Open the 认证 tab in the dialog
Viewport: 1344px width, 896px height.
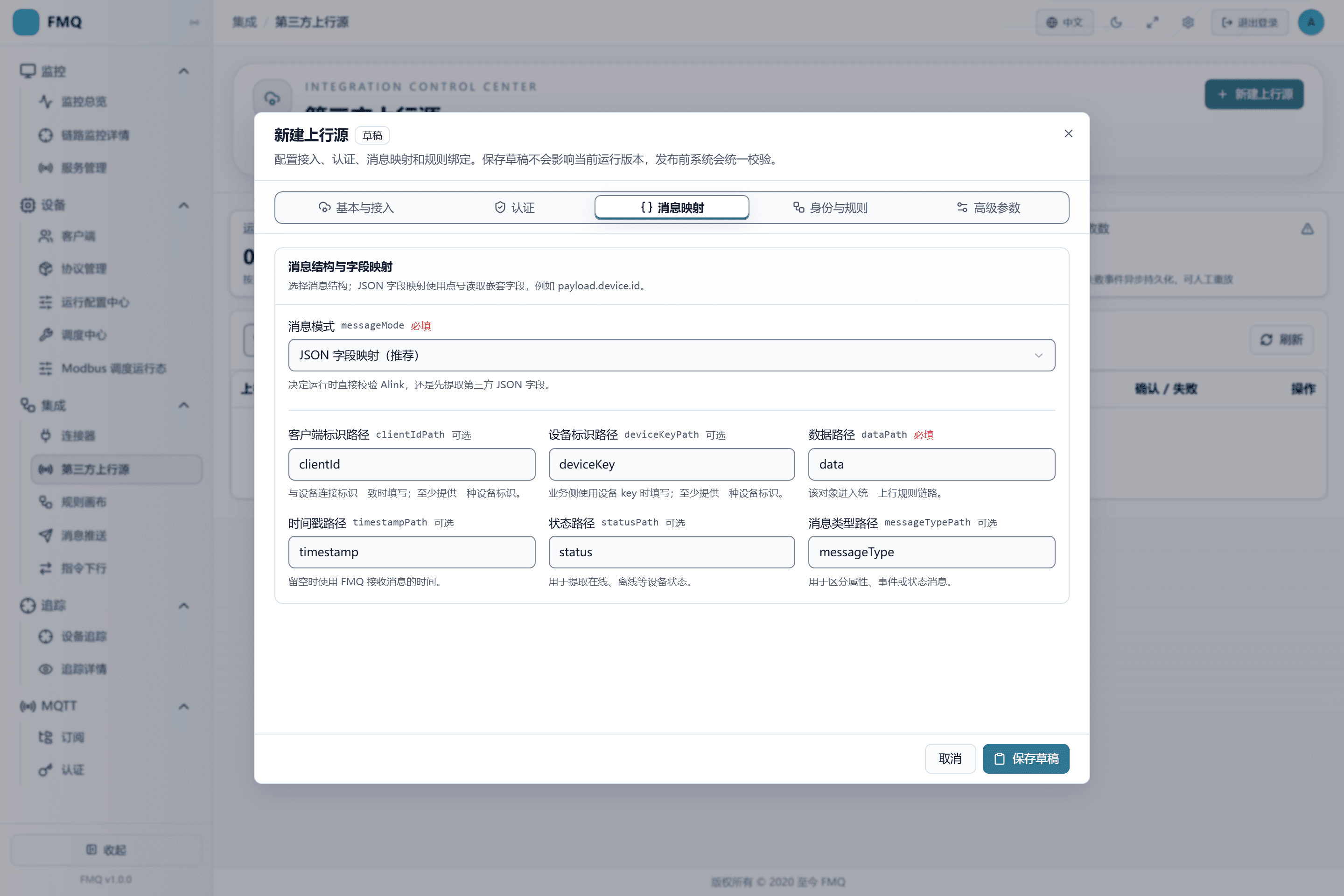click(514, 207)
